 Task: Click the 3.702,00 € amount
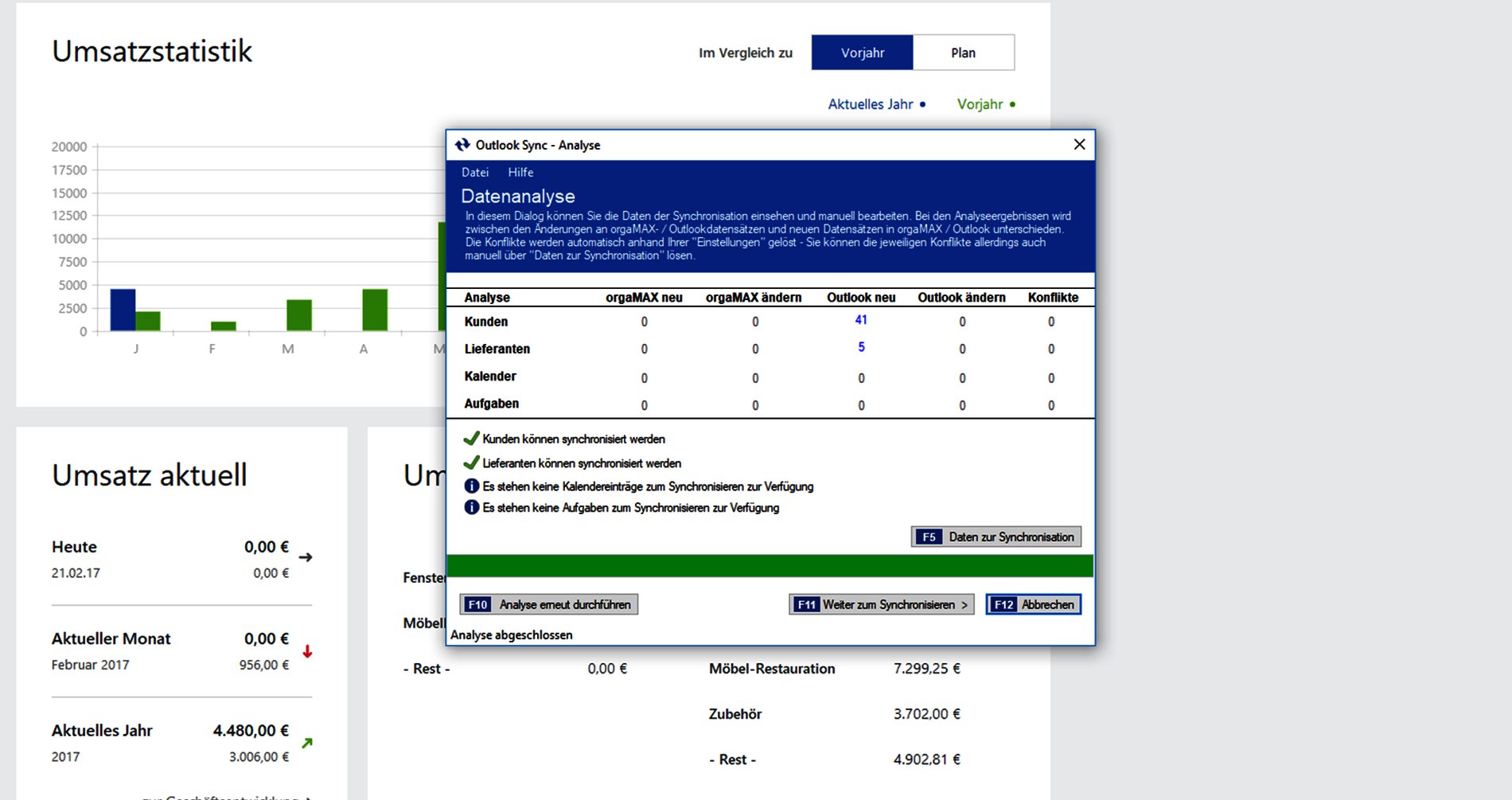[926, 714]
